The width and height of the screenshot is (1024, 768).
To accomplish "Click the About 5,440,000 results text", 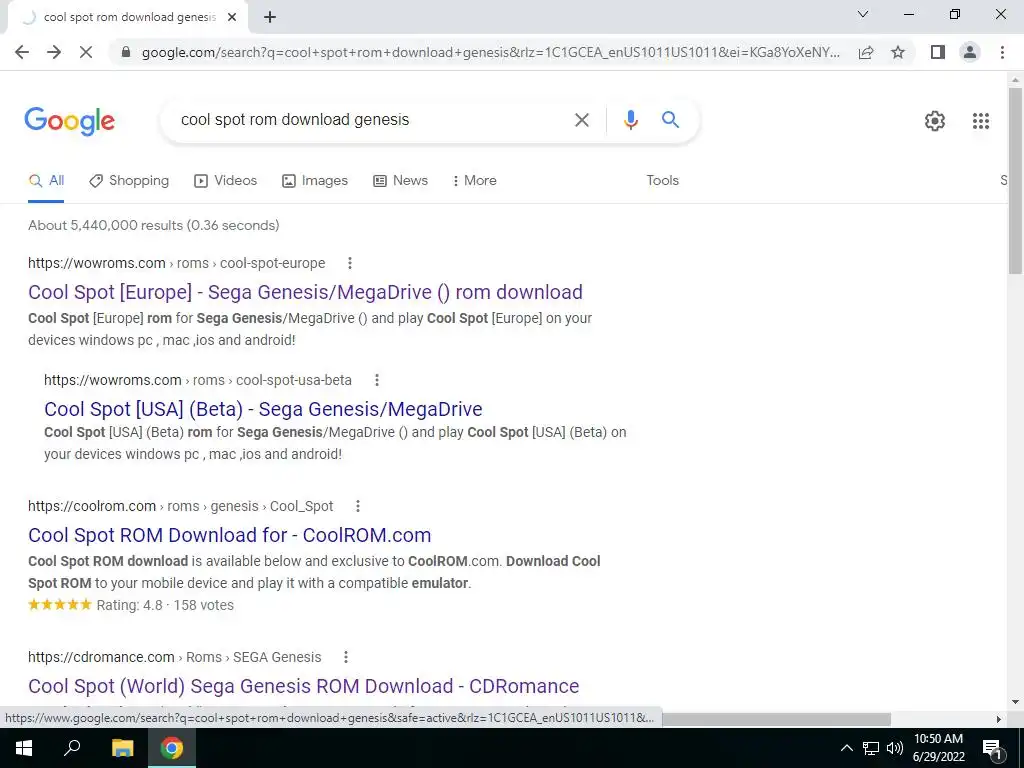I will (153, 225).
